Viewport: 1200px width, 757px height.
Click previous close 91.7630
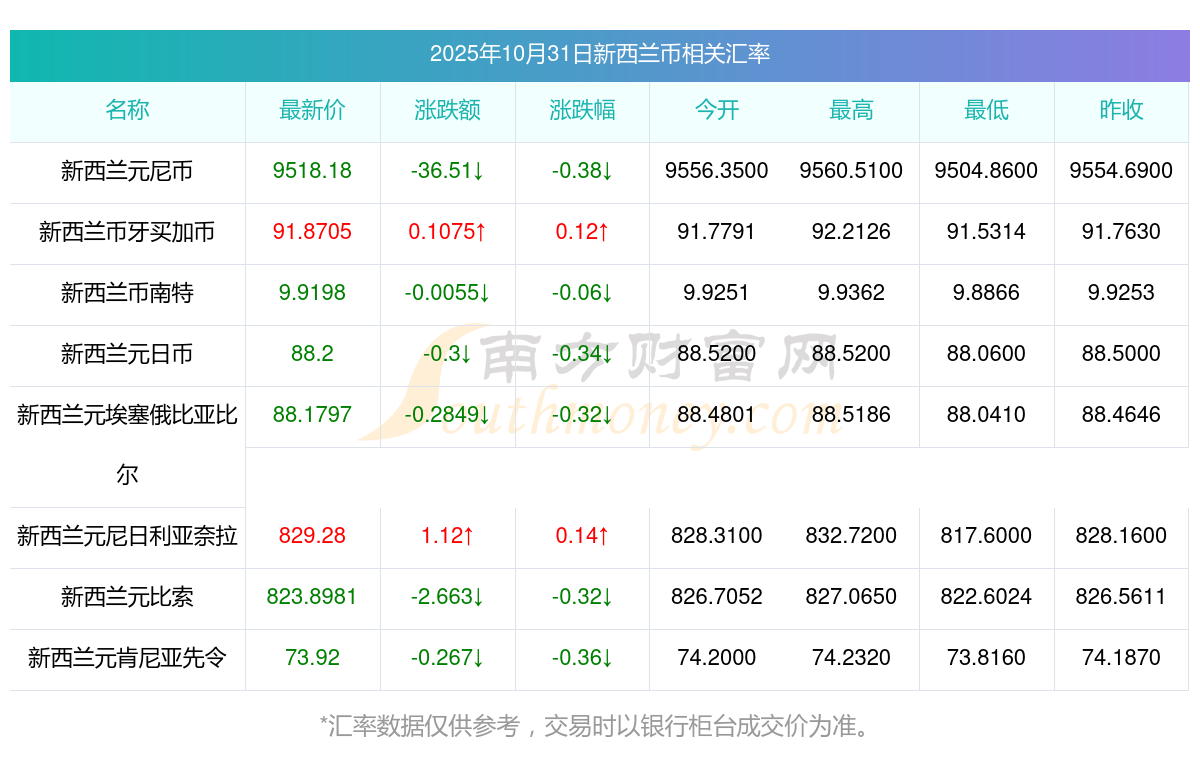click(1121, 232)
